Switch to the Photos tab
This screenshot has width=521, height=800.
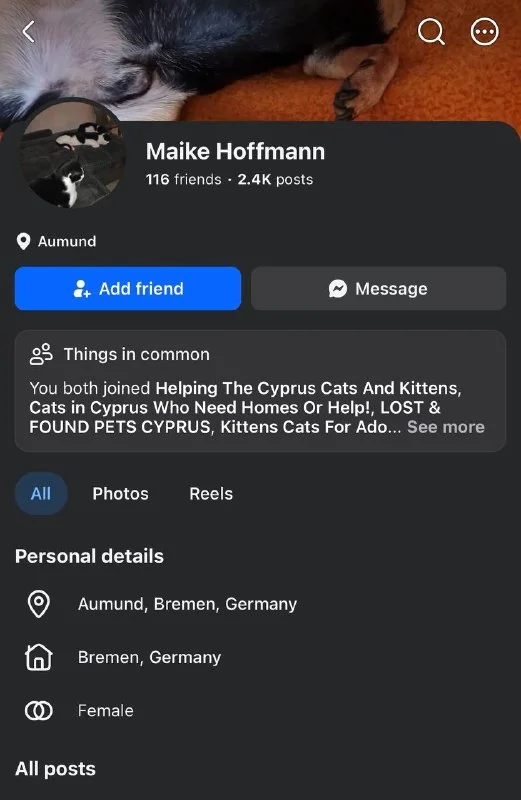click(120, 493)
